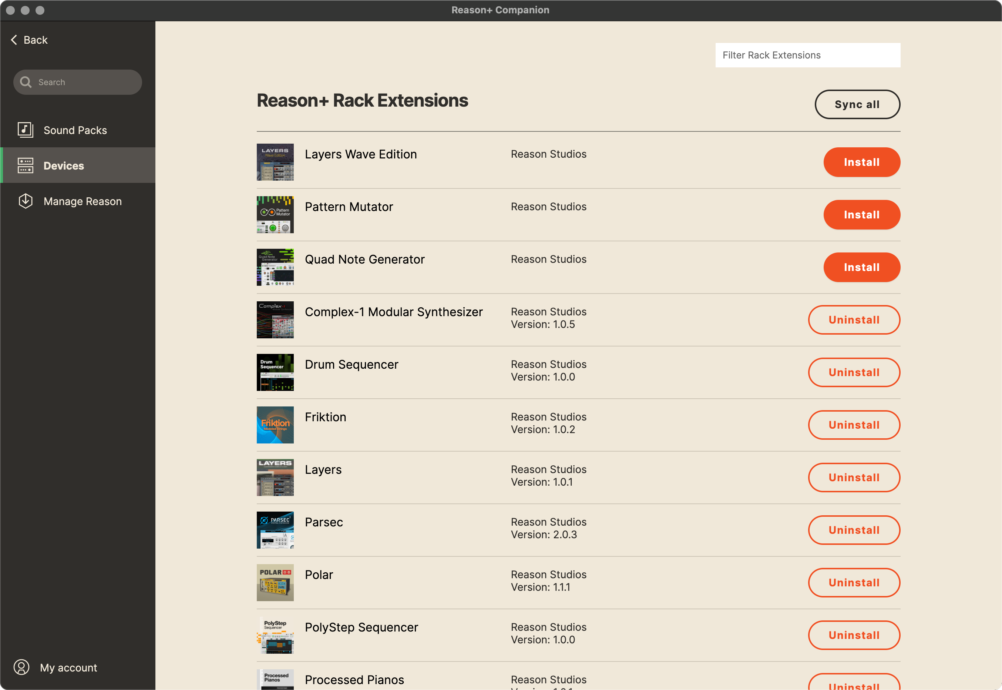Image resolution: width=1002 pixels, height=690 pixels.
Task: Click the Friktion device artwork icon
Action: point(275,424)
